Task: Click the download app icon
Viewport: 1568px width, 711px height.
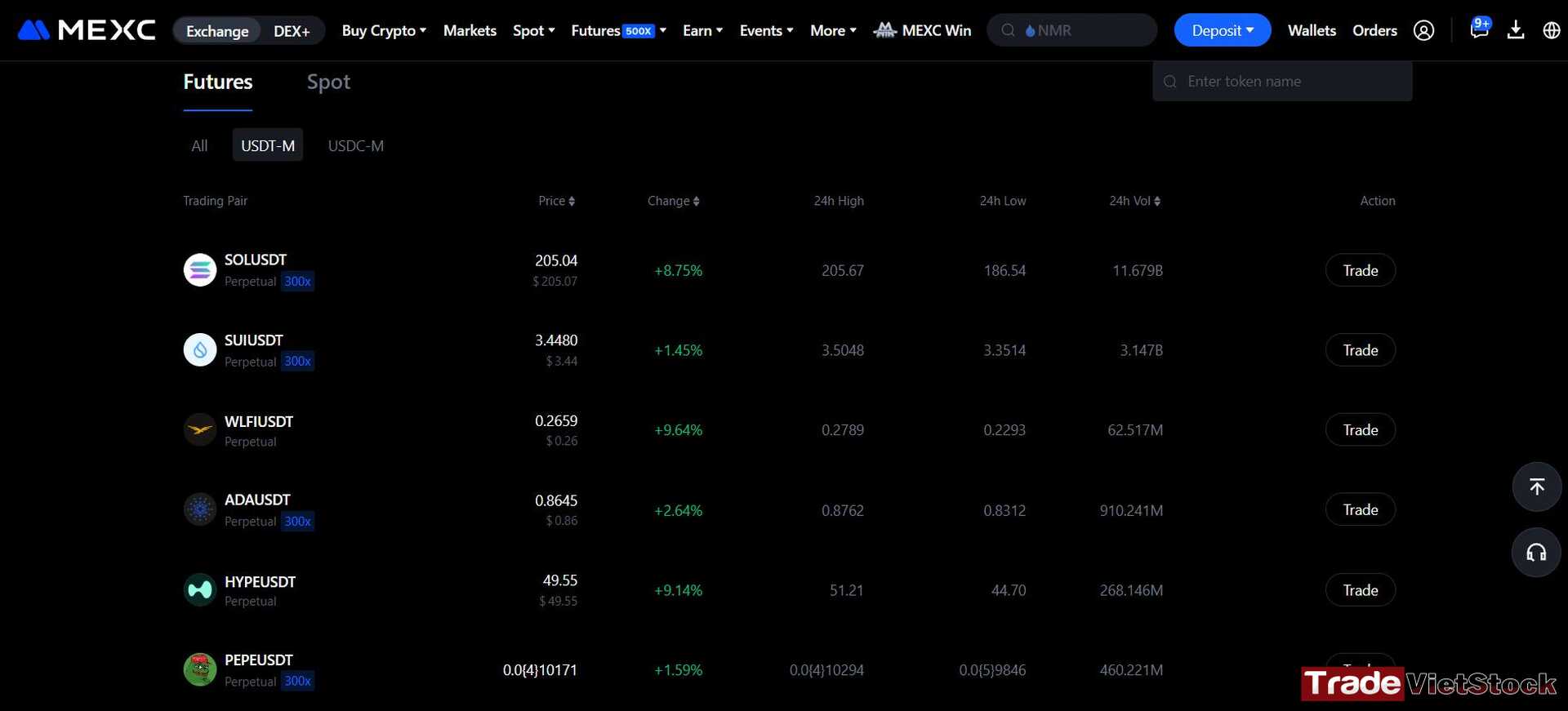Action: [1516, 30]
